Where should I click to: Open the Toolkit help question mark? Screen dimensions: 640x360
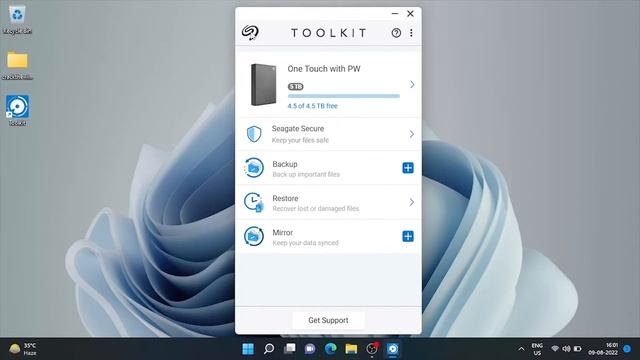click(396, 33)
